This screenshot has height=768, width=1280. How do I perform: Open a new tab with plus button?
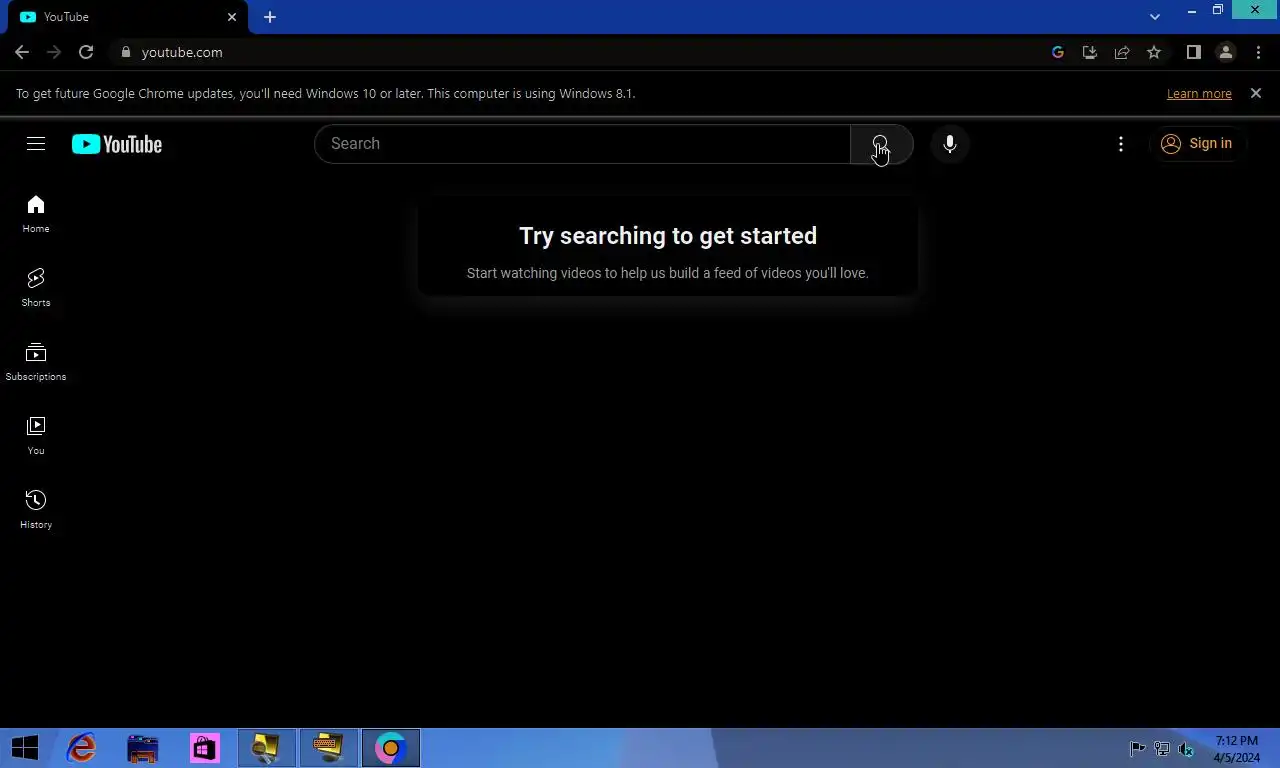(270, 17)
